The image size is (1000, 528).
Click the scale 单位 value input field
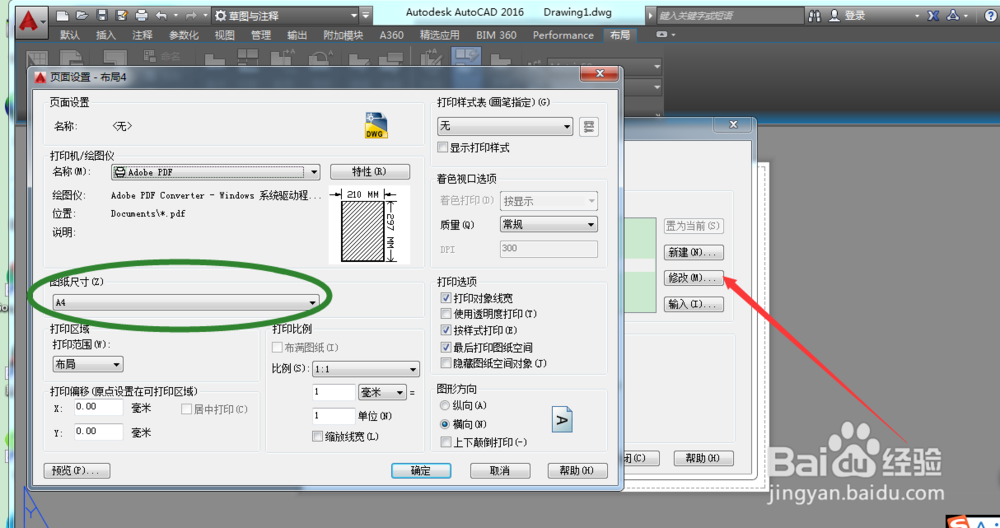[x=334, y=416]
